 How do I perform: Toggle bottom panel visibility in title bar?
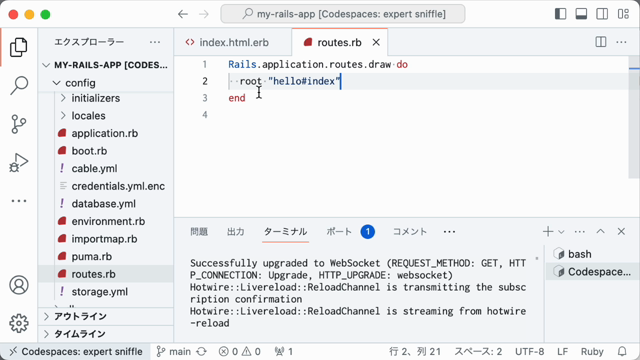[x=581, y=14]
